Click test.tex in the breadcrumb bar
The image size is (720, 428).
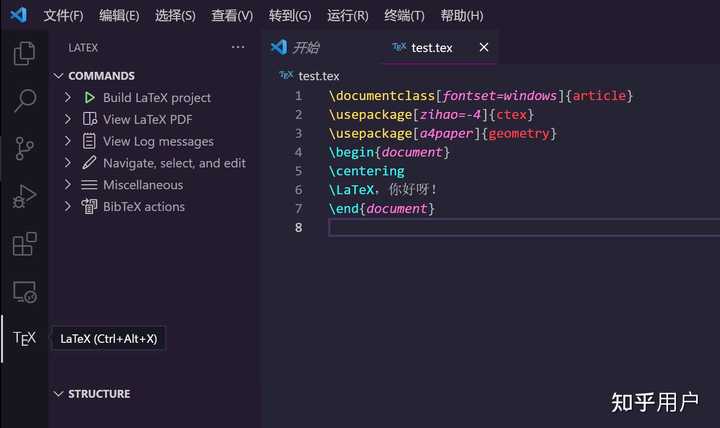pyautogui.click(x=319, y=76)
